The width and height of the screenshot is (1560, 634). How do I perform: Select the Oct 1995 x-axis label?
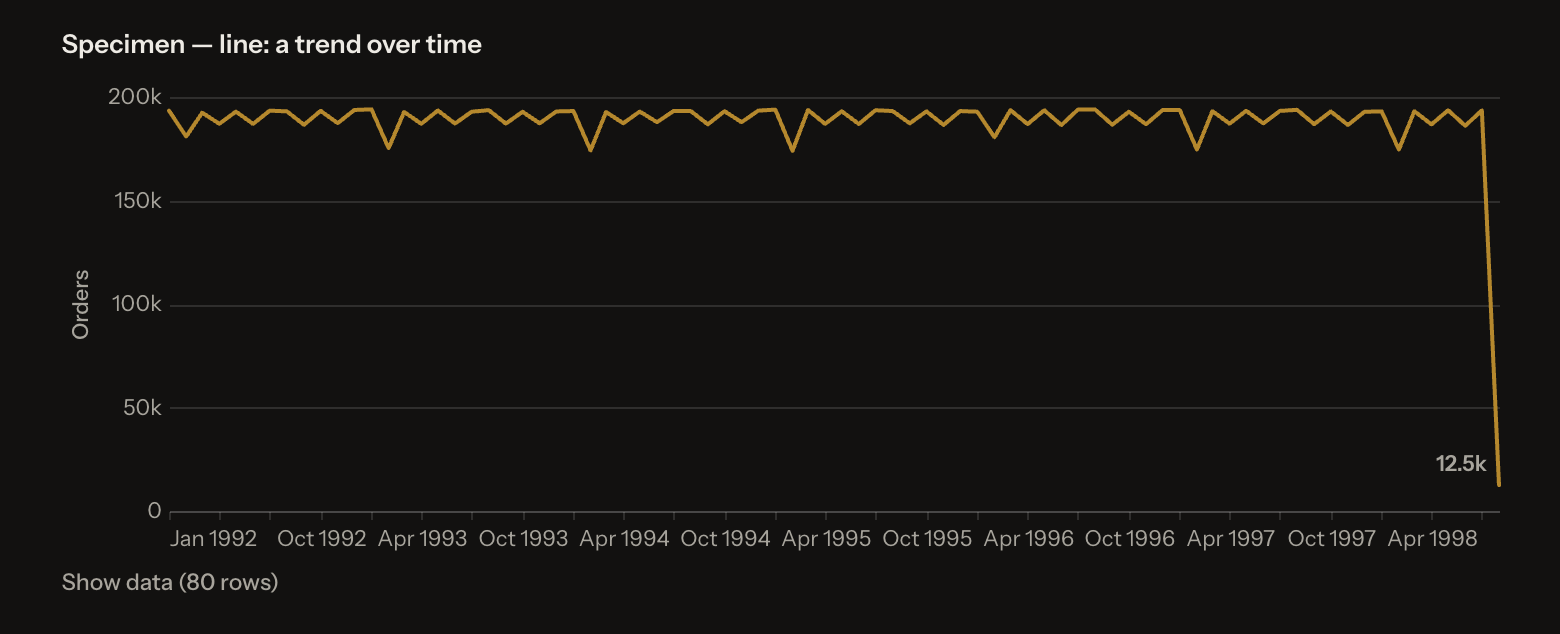coord(927,538)
